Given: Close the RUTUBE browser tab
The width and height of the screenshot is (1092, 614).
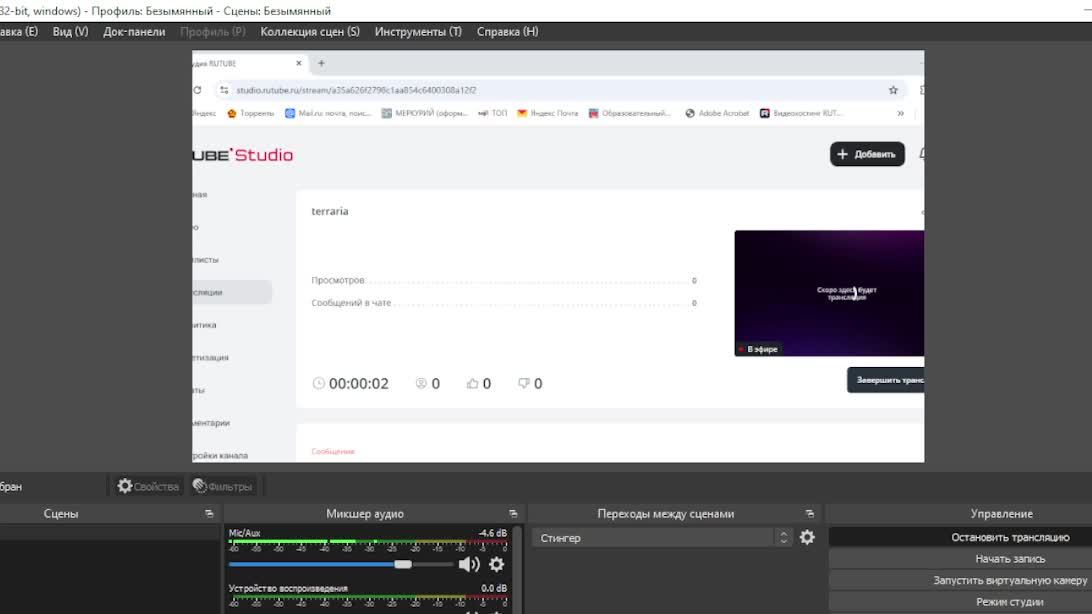Looking at the screenshot, I should (x=299, y=63).
